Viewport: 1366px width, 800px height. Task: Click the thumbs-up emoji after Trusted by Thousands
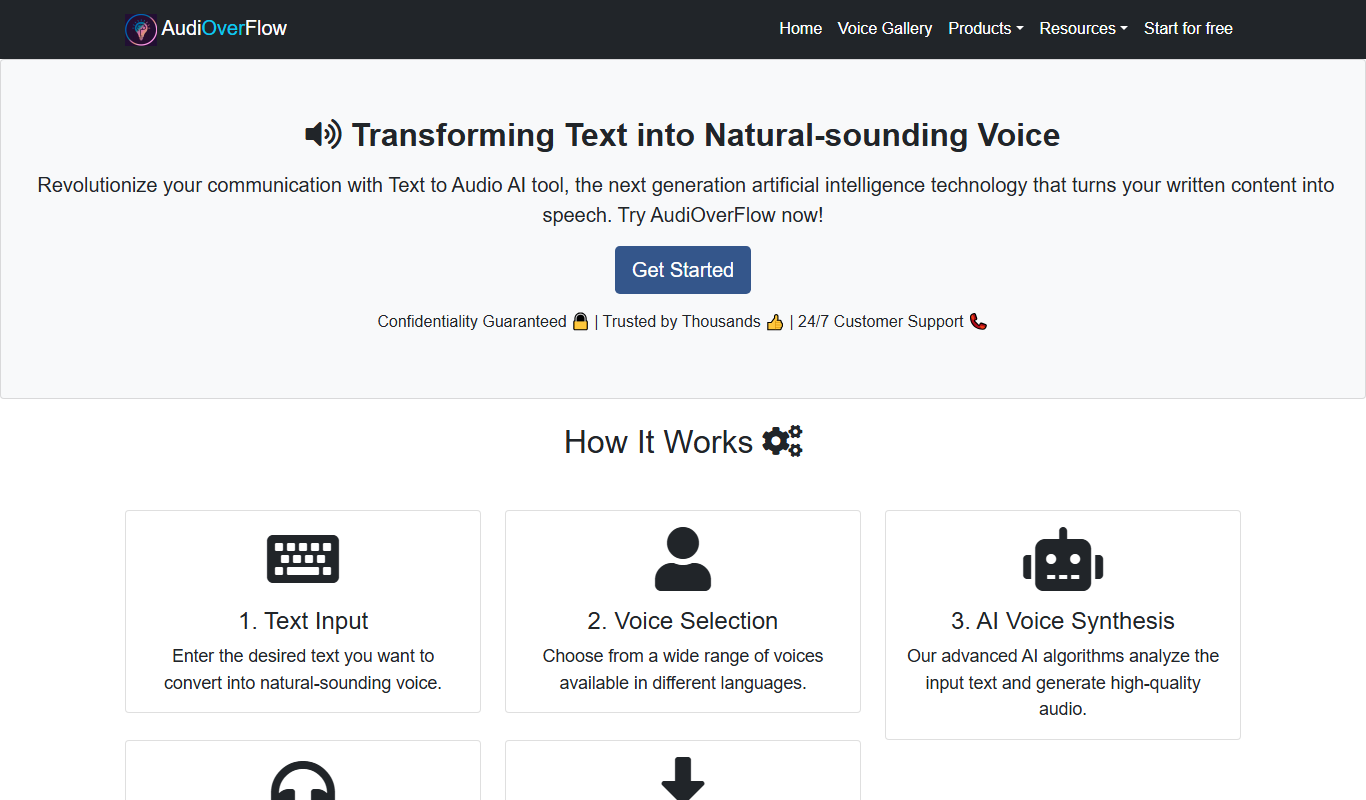pyautogui.click(x=775, y=321)
